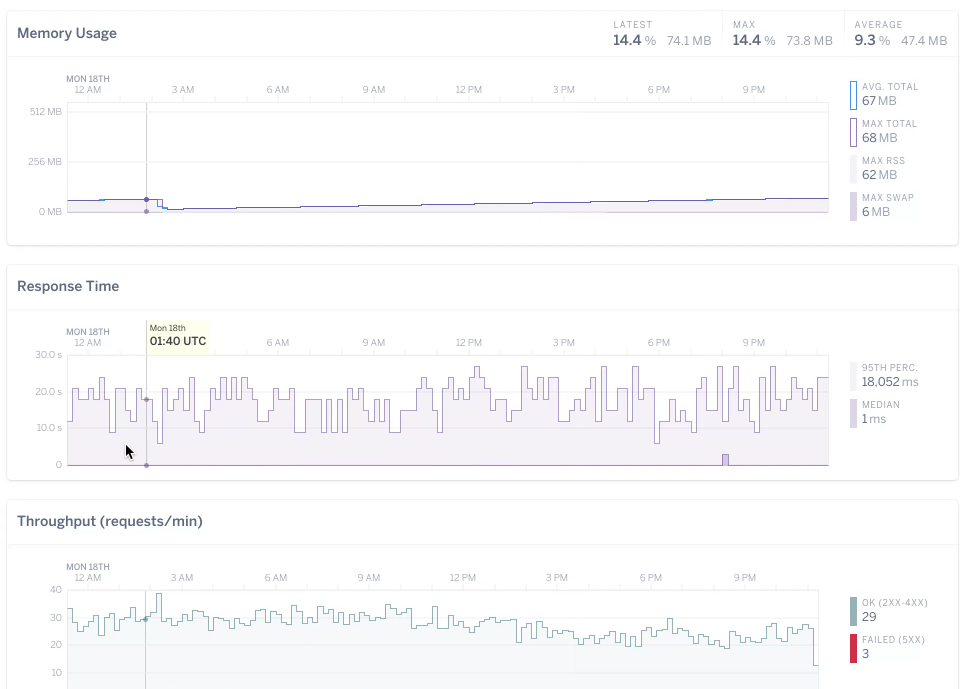Click the red FAILED (5XX) legend swatch

tap(853, 648)
